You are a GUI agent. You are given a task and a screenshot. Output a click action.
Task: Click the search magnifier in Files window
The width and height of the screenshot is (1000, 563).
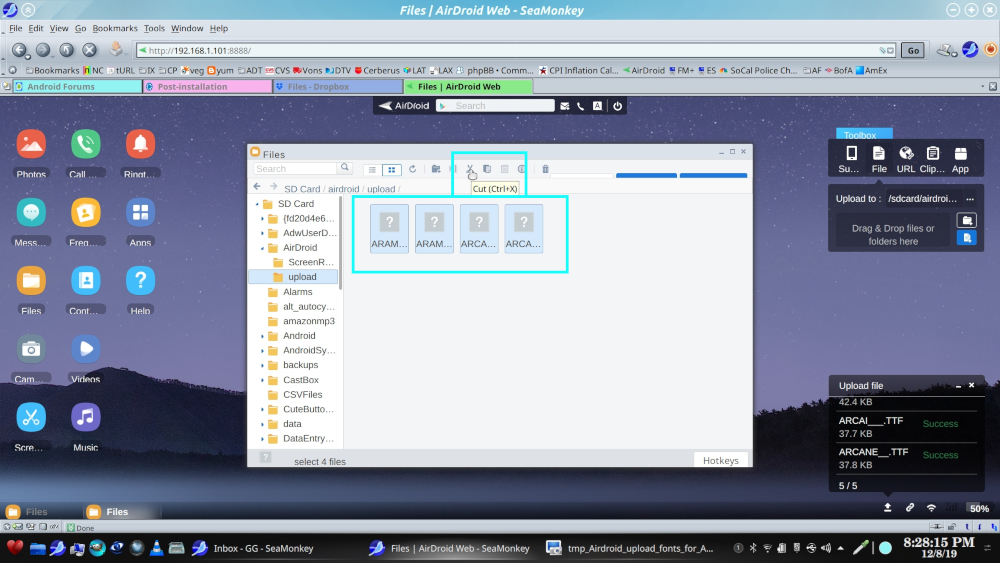pyautogui.click(x=344, y=168)
